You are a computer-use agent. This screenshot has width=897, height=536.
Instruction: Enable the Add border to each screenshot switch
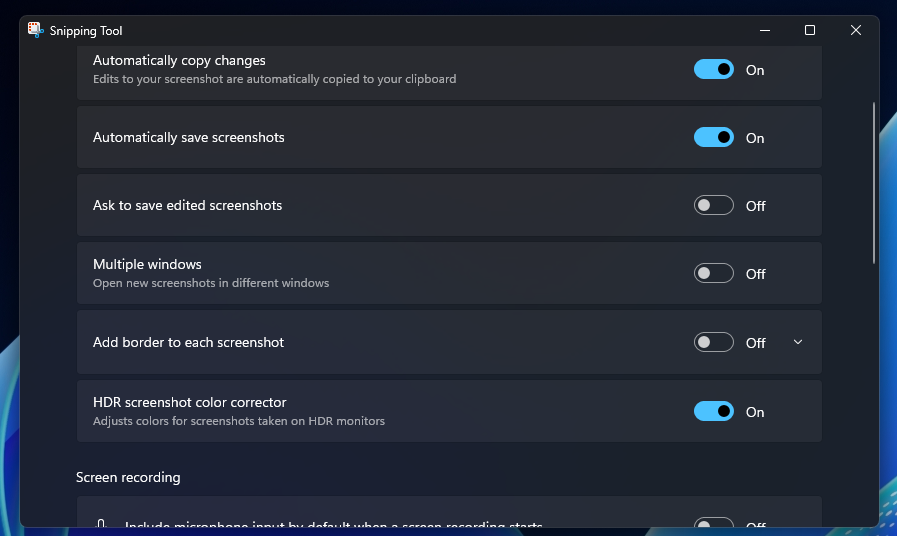713,342
